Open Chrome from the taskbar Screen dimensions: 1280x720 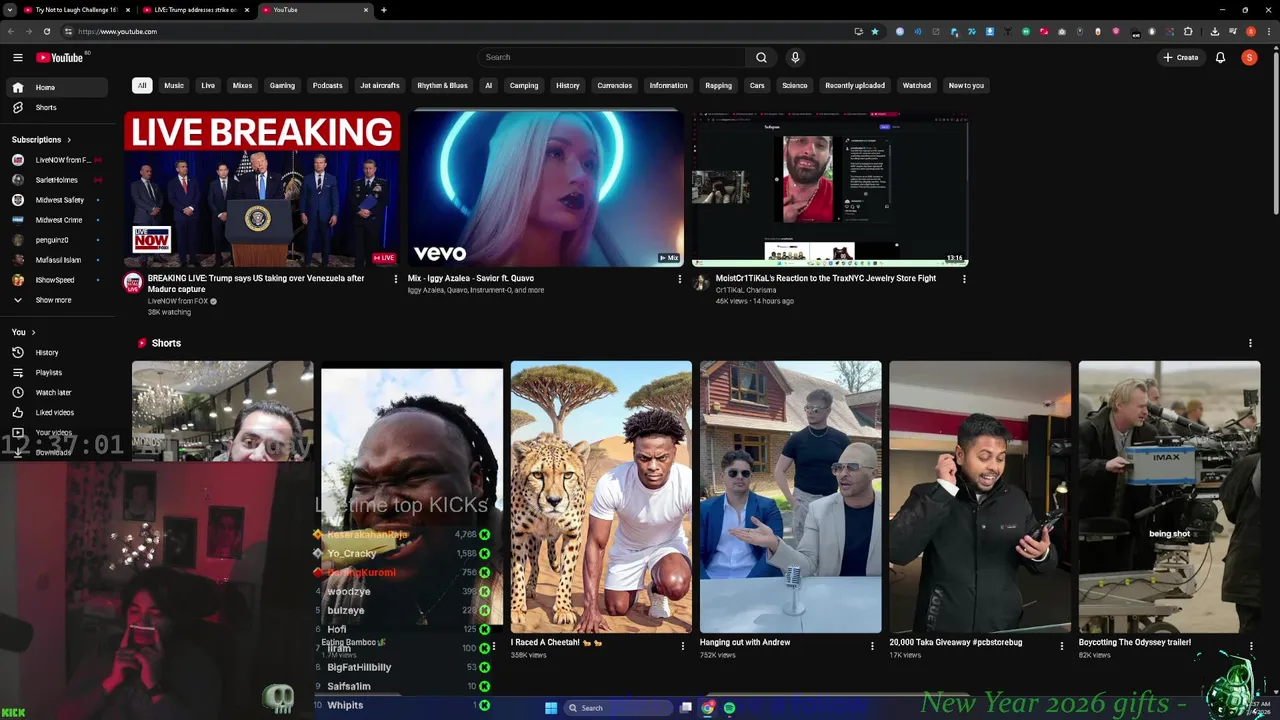(x=708, y=708)
